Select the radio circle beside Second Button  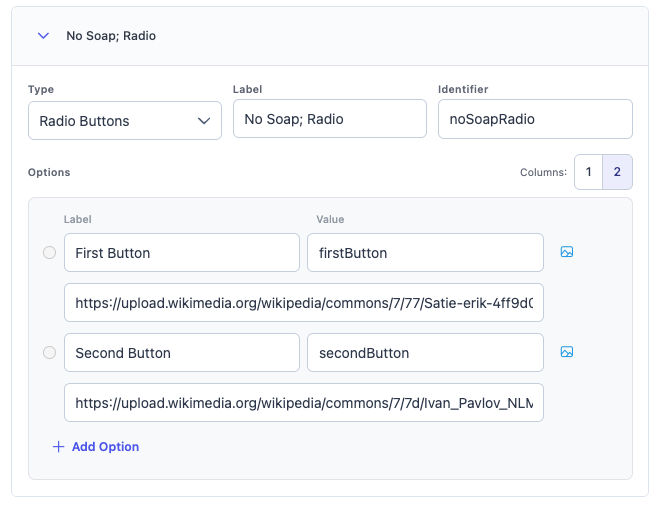[50, 352]
